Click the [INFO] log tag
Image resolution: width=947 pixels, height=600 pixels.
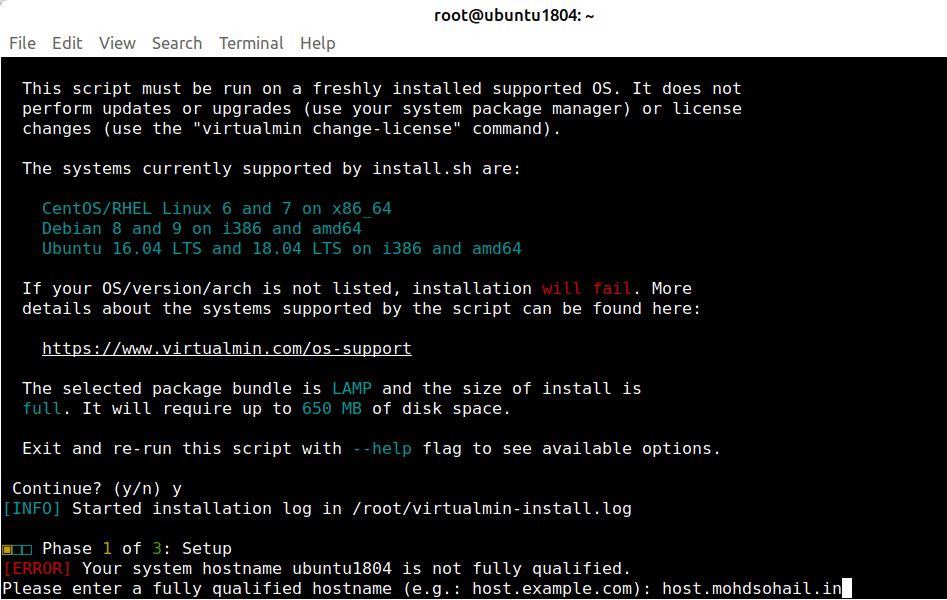32,509
